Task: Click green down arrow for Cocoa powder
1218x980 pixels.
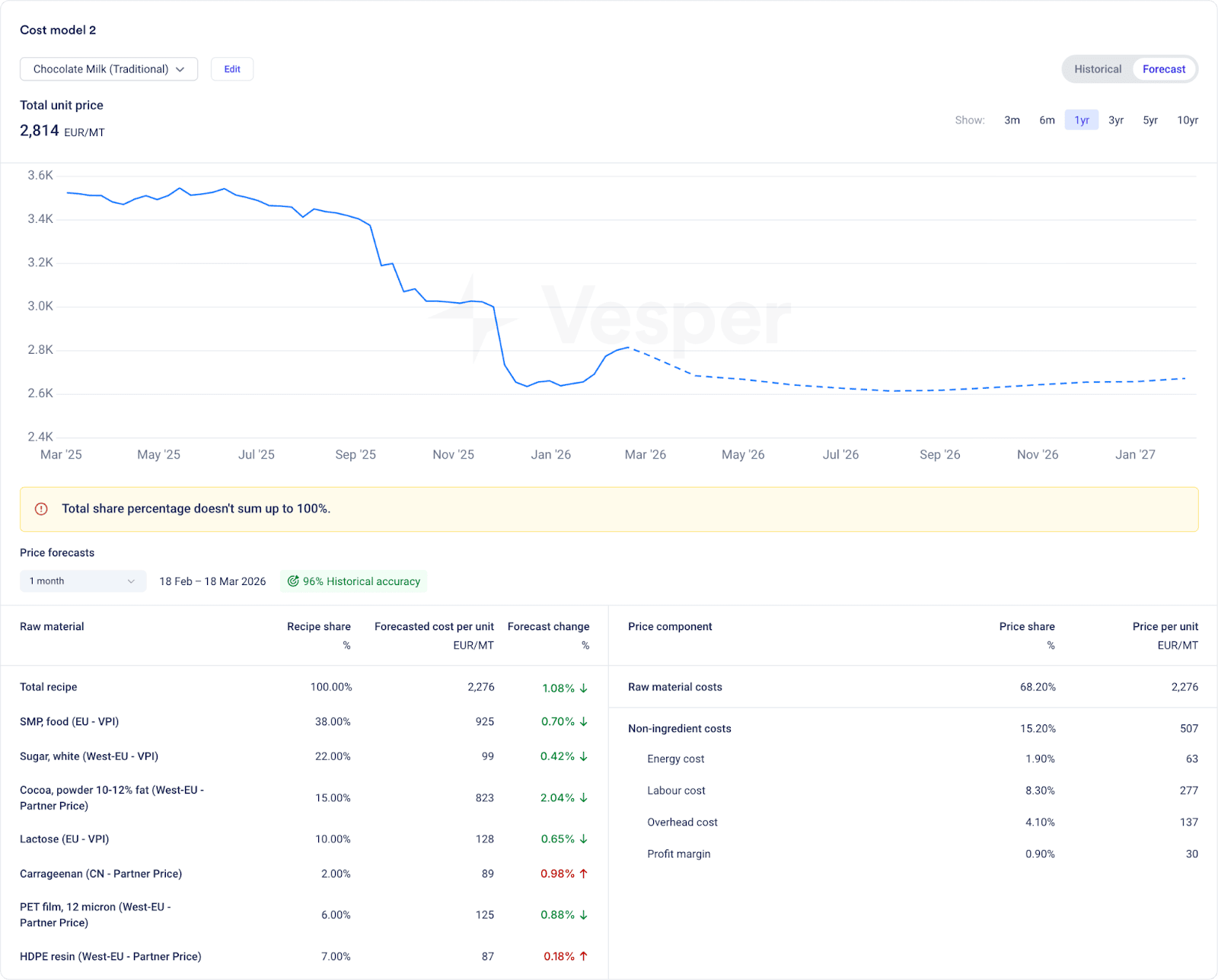Action: pyautogui.click(x=584, y=797)
